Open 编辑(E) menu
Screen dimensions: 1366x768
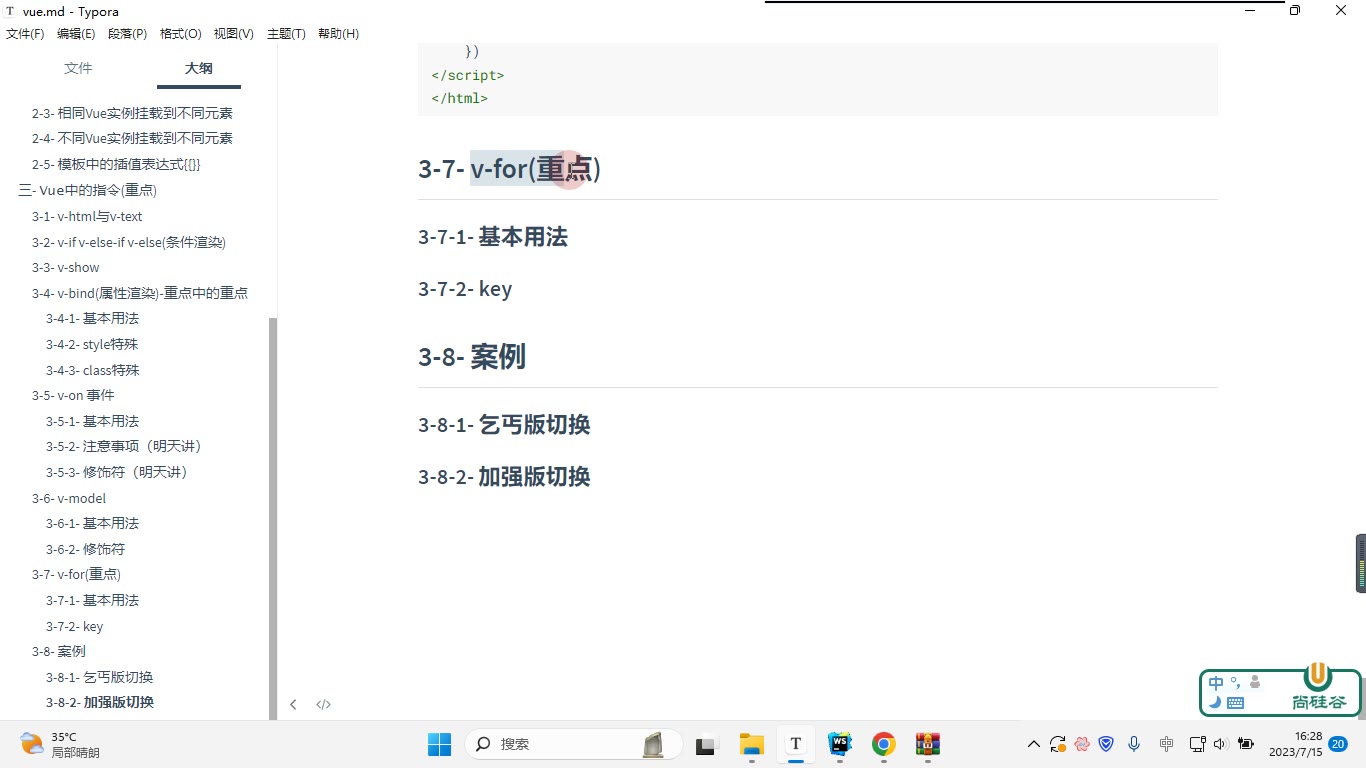pos(76,34)
